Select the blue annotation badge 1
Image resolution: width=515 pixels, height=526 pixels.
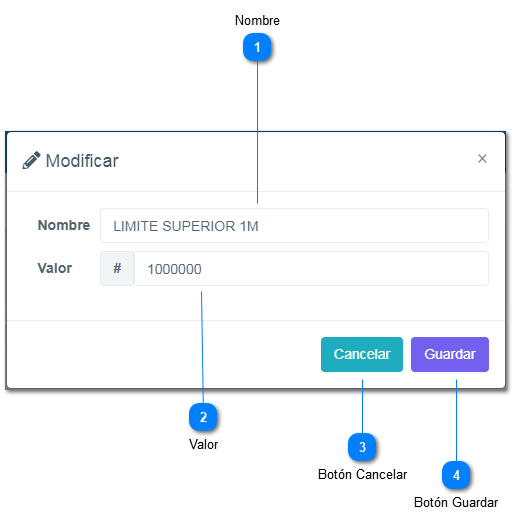257,47
